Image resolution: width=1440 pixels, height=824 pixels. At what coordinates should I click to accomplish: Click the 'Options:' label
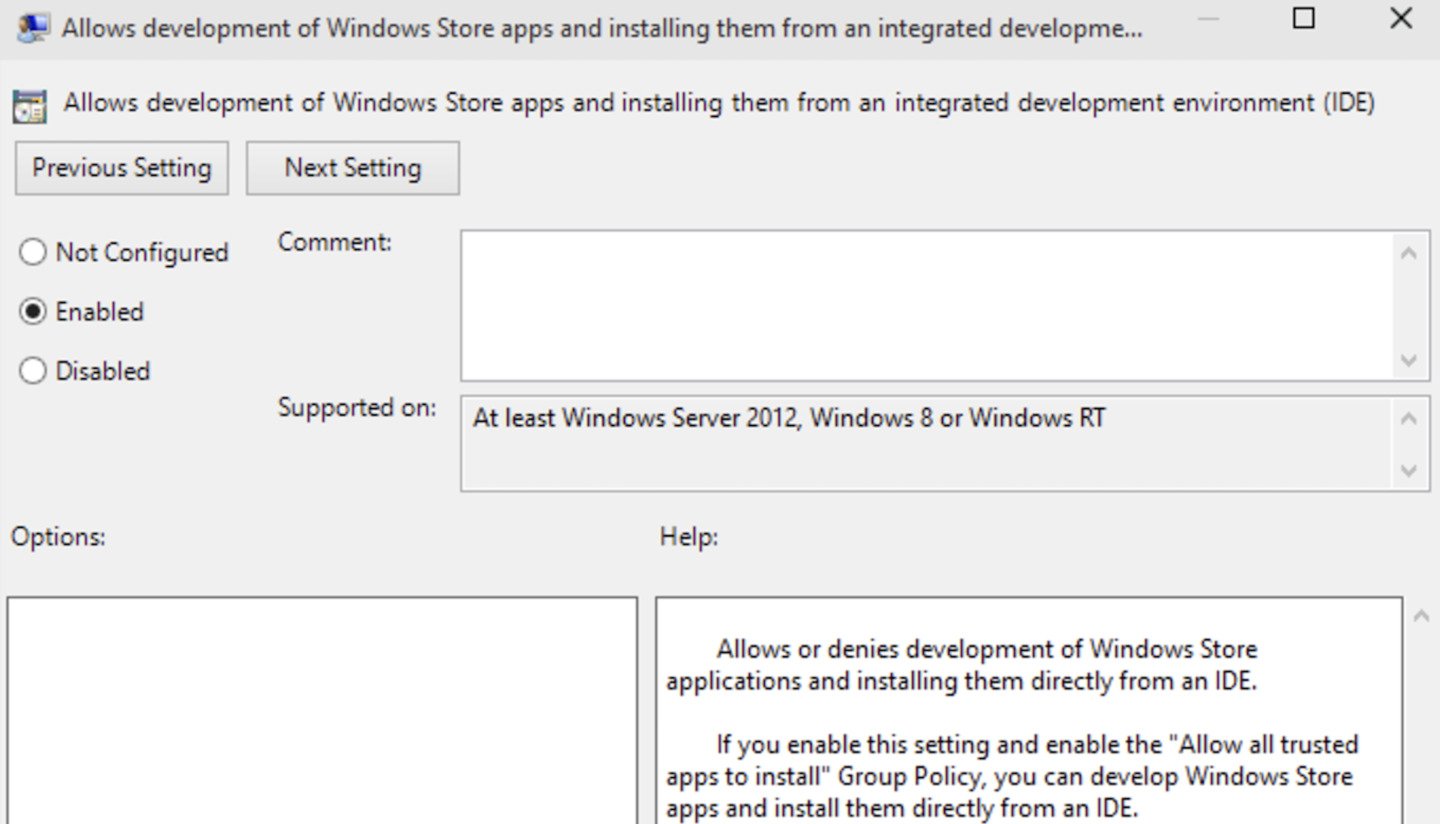58,537
